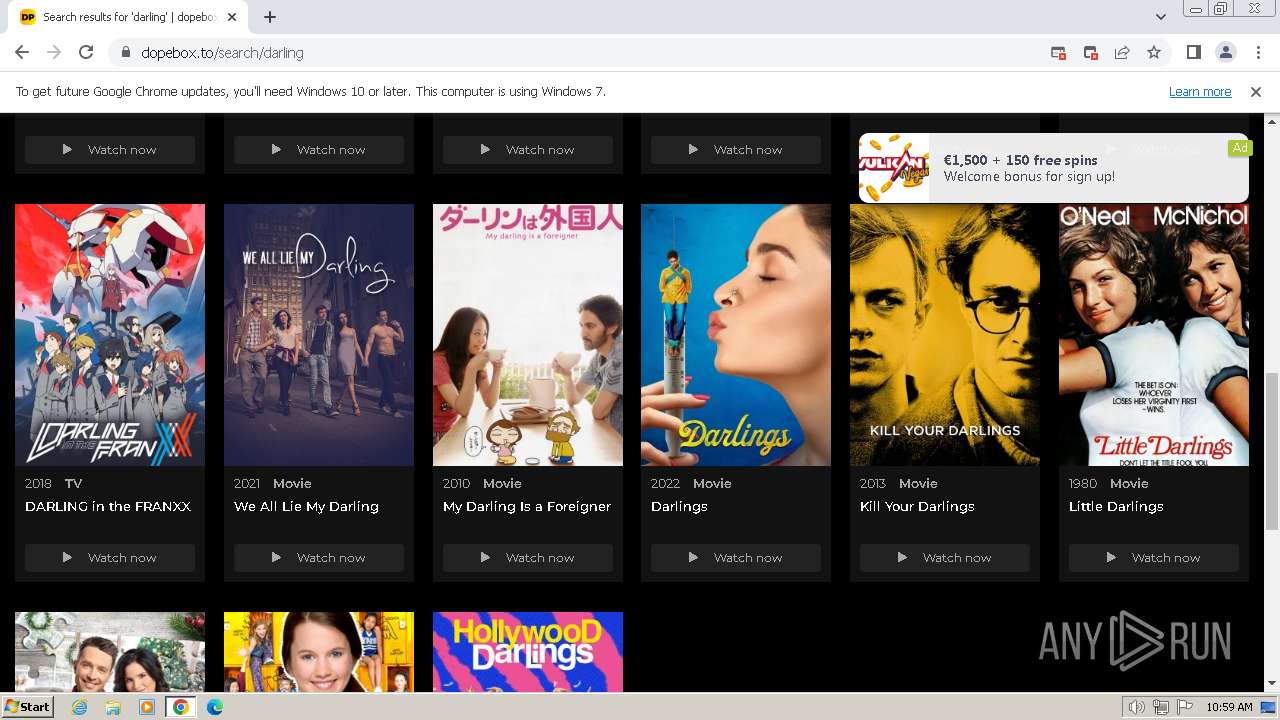Viewport: 1280px width, 720px height.
Task: Open the share page icon
Action: point(1122,53)
